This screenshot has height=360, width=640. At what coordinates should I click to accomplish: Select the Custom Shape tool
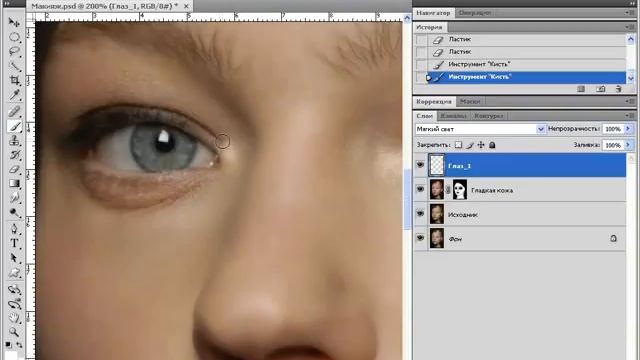tap(14, 273)
